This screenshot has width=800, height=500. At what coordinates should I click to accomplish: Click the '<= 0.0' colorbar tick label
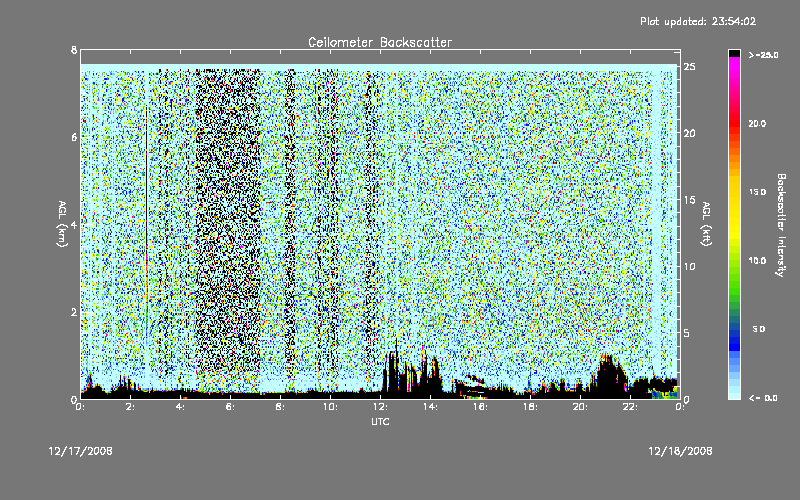(x=763, y=398)
